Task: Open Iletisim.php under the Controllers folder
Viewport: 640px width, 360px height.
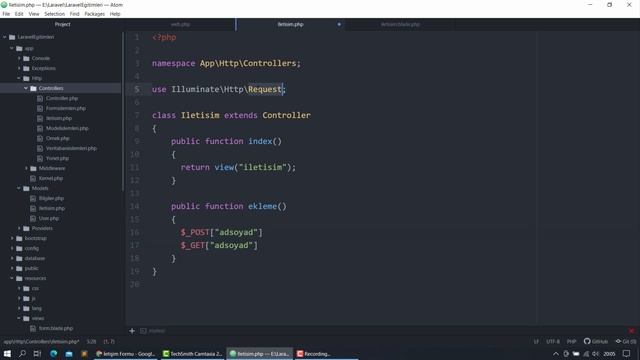Action: (x=59, y=118)
